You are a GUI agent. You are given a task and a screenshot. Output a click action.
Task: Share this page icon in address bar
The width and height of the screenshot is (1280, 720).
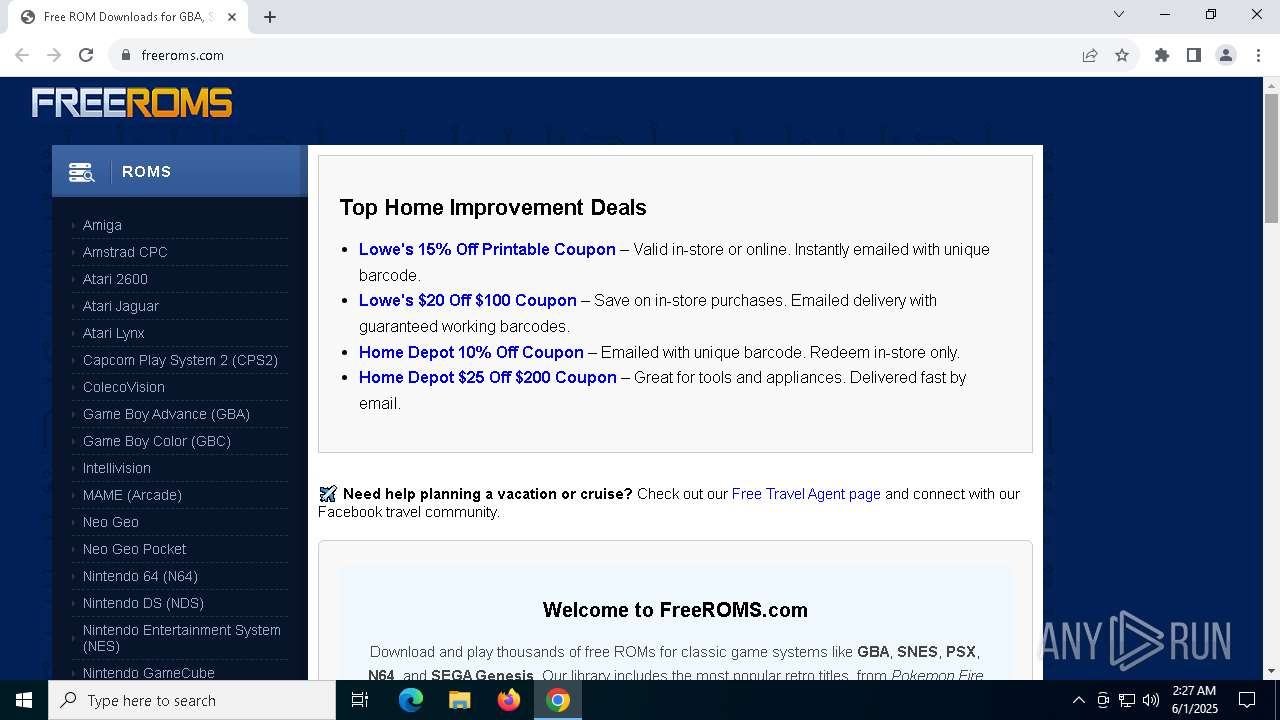tap(1090, 55)
